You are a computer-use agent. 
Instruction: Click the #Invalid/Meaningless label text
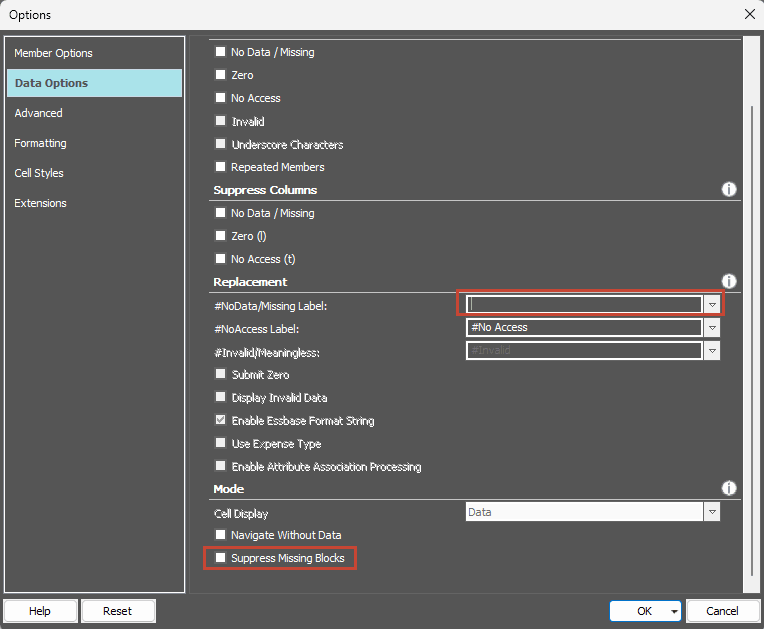(x=267, y=352)
